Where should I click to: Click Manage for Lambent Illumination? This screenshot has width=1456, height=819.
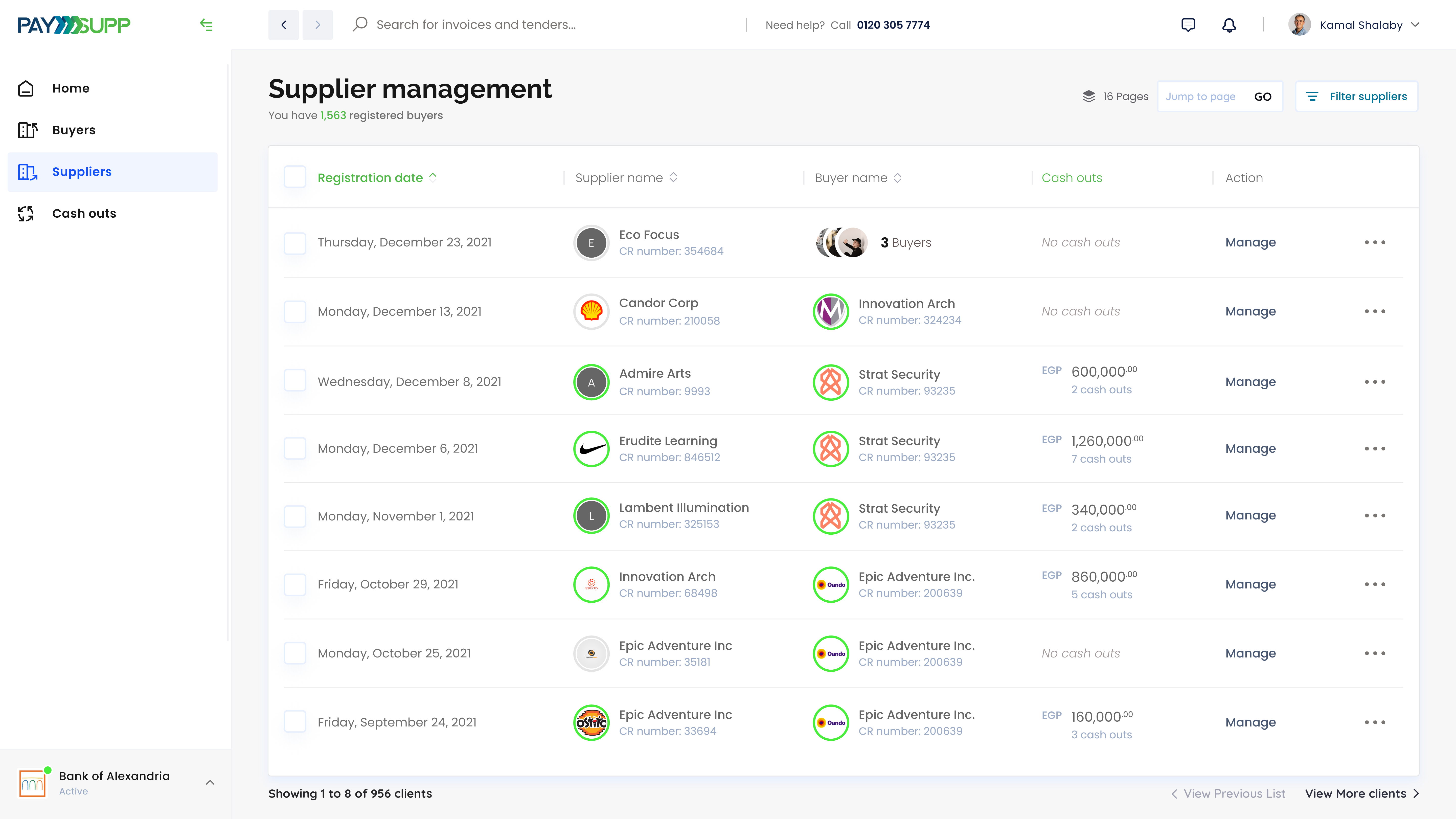(x=1250, y=515)
